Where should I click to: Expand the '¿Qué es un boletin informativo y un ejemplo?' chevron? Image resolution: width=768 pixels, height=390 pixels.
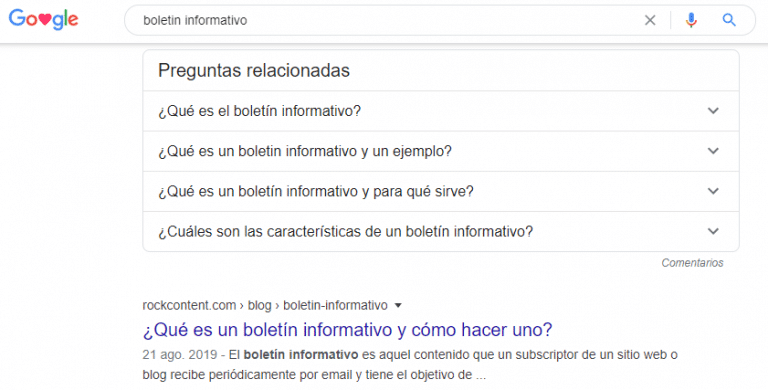pos(713,151)
